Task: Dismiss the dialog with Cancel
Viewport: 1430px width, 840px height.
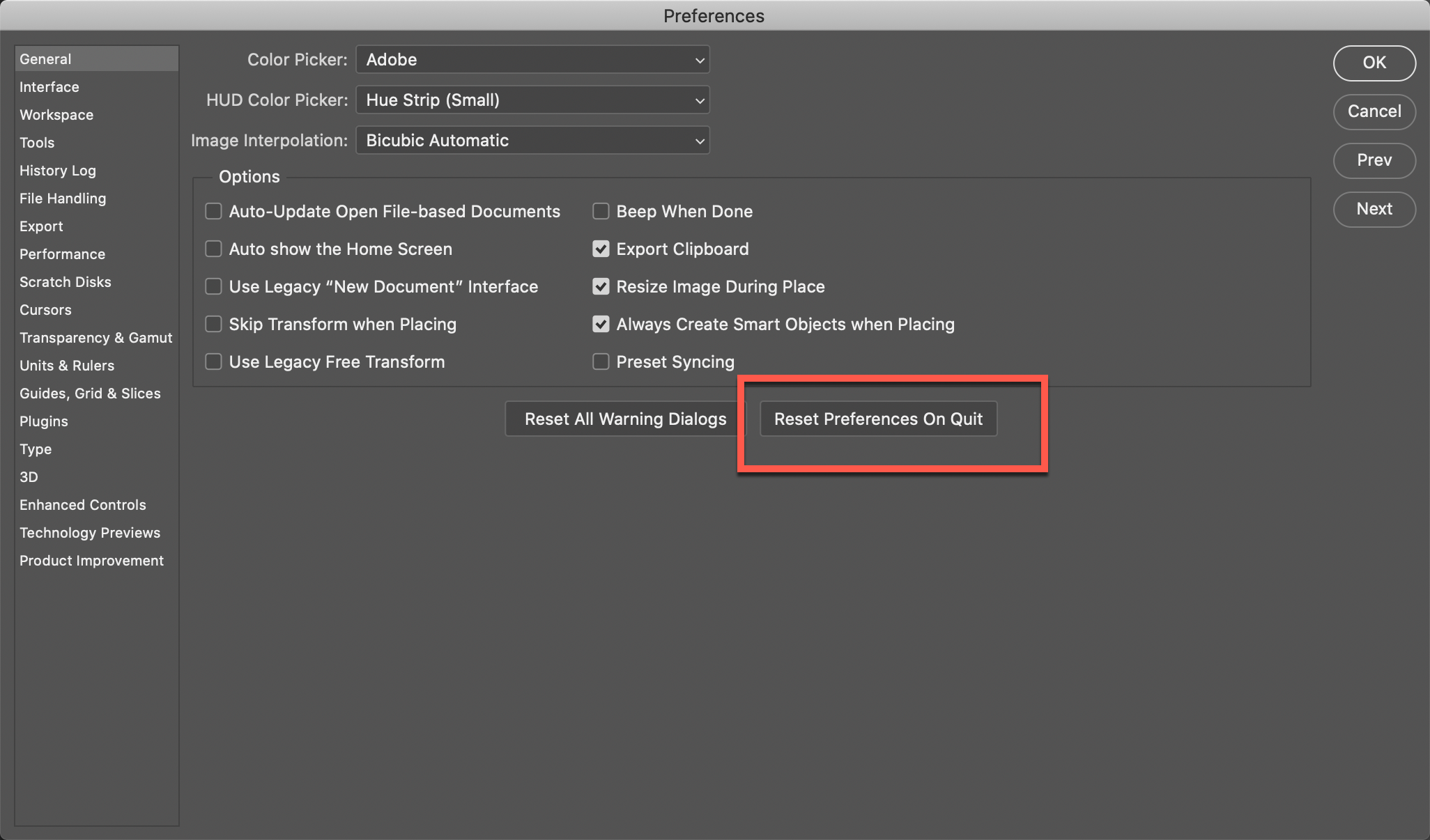Action: 1374,111
